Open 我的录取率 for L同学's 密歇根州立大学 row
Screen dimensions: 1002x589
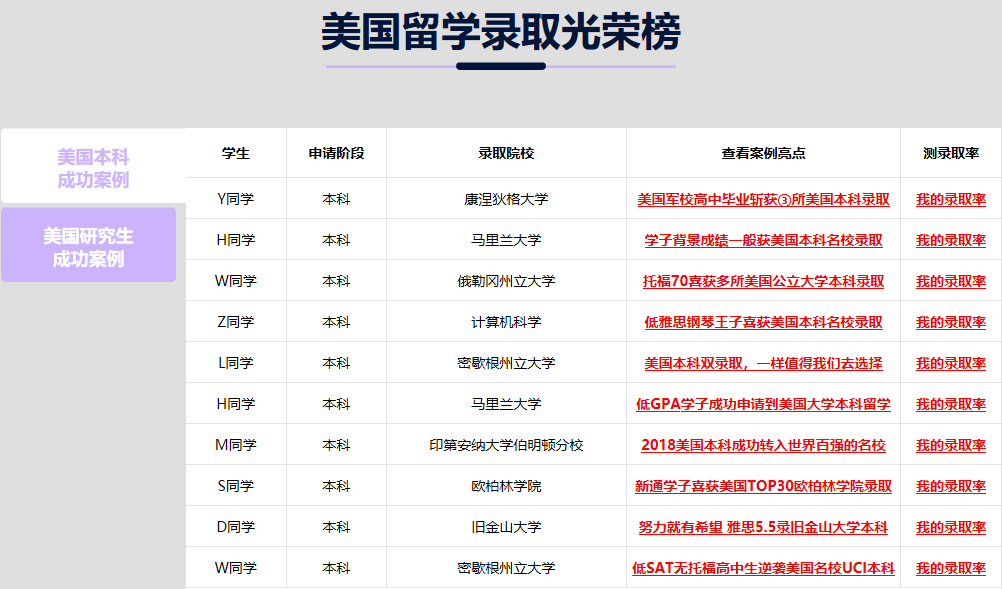[x=950, y=363]
